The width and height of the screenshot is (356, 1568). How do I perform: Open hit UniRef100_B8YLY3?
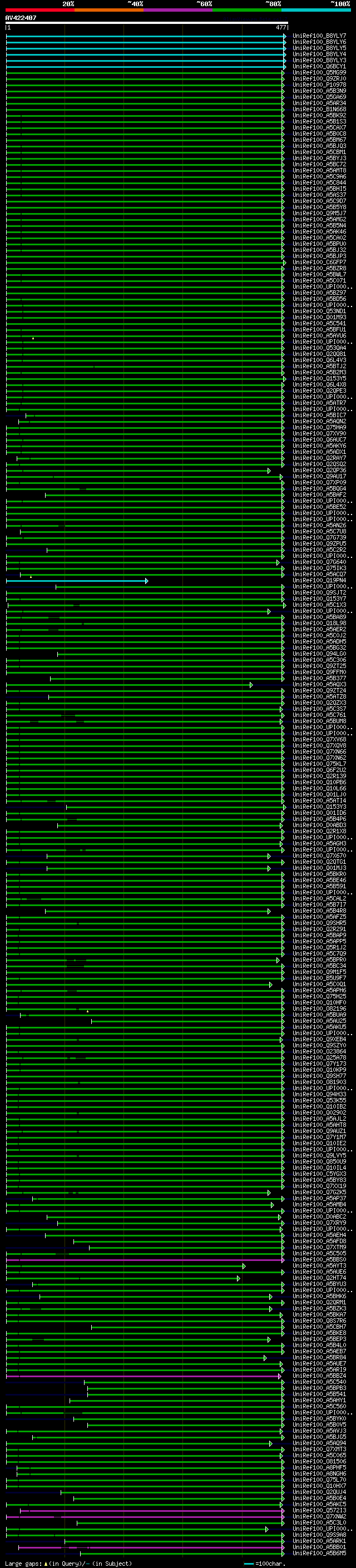coord(319,60)
